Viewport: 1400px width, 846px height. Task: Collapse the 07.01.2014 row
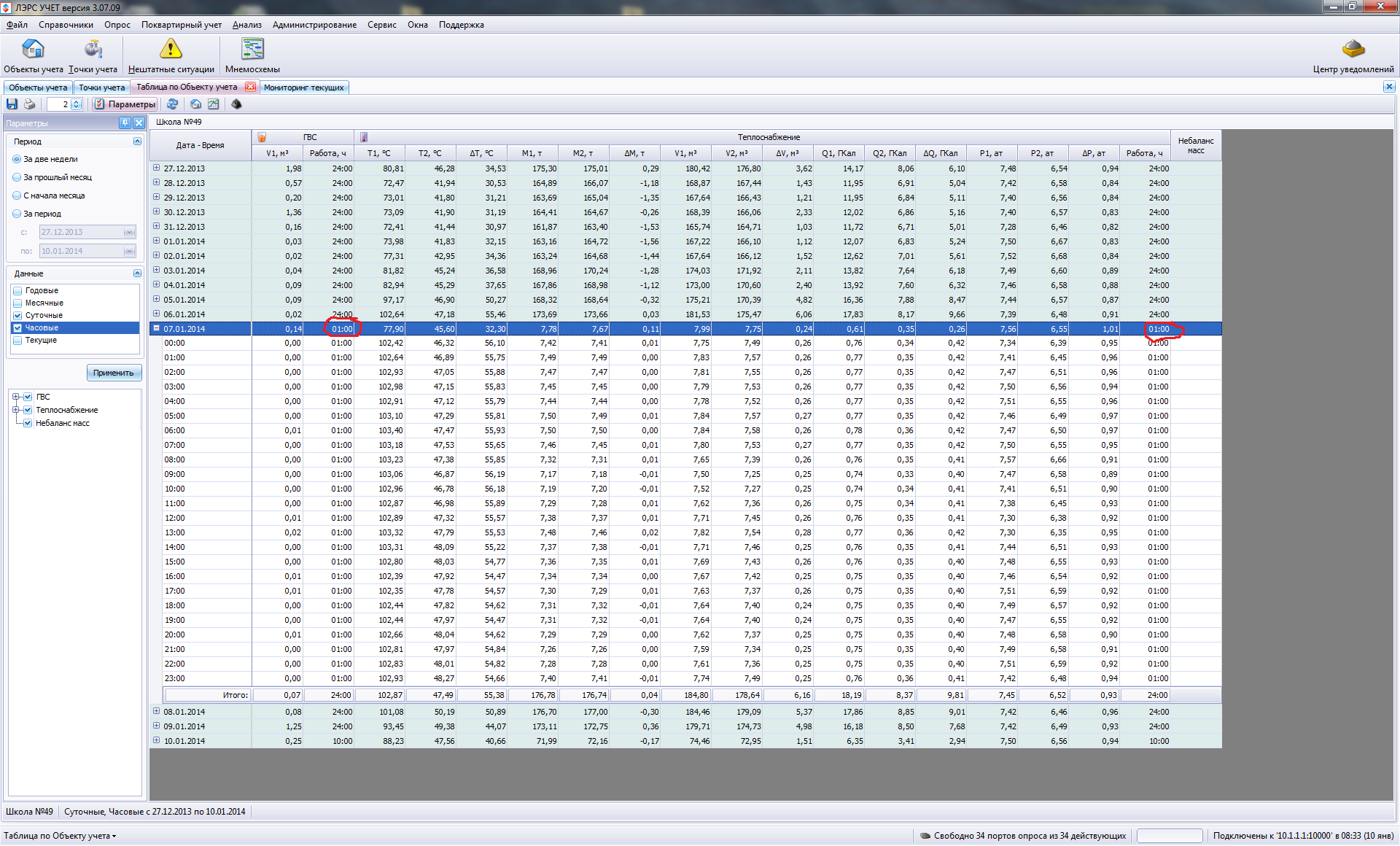click(156, 328)
